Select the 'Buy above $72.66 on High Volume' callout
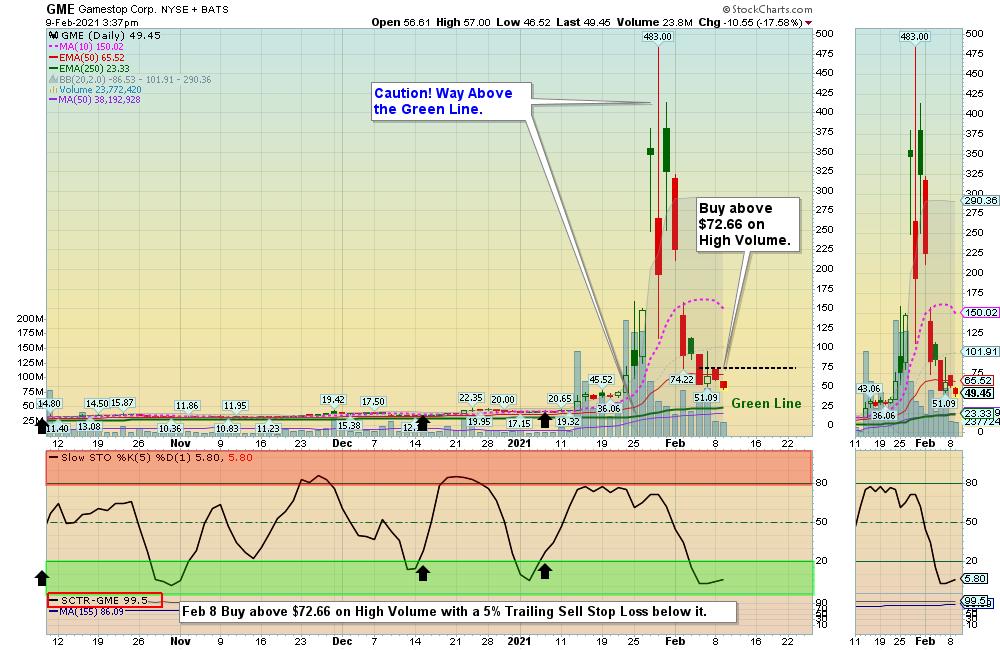The width and height of the screenshot is (1000, 650). click(x=746, y=224)
